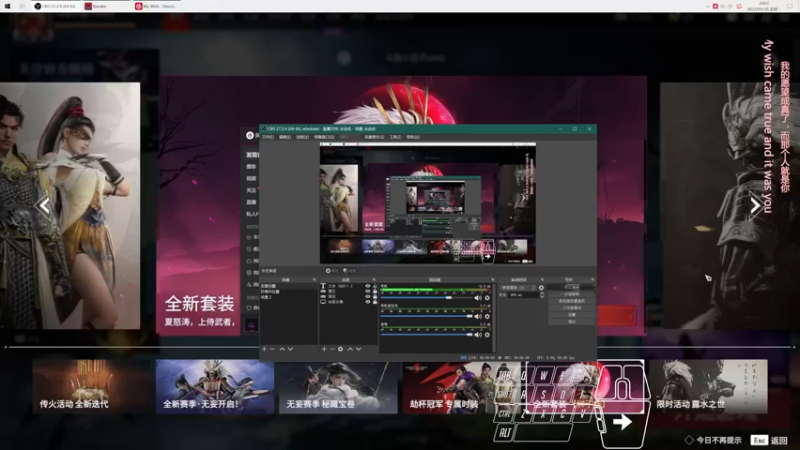
Task: Open Filters button above the docks
Action: (350, 271)
